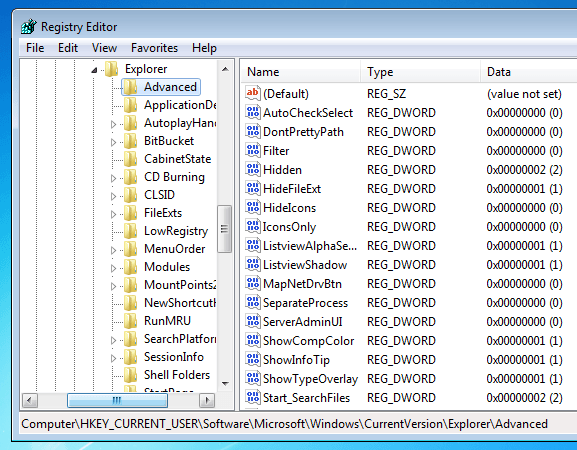Expand the SessionInfo key
This screenshot has width=577, height=450.
113,358
